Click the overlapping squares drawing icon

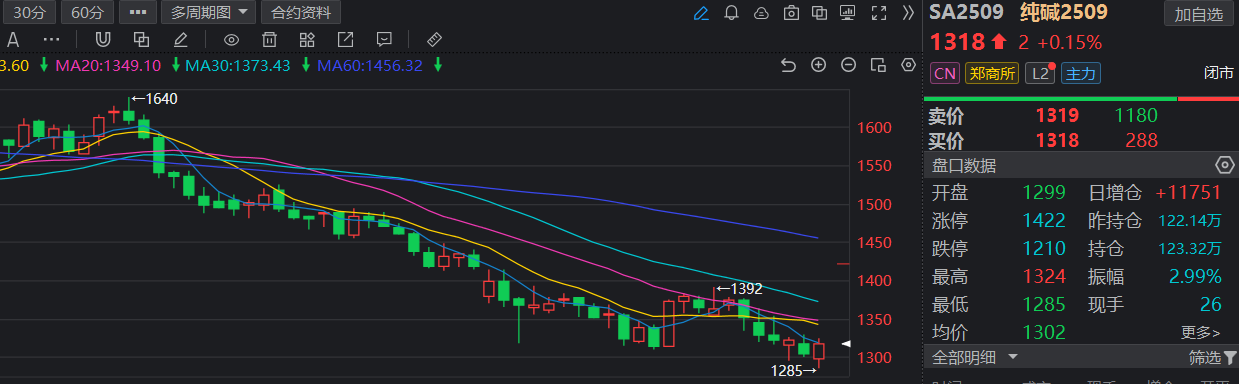click(141, 40)
